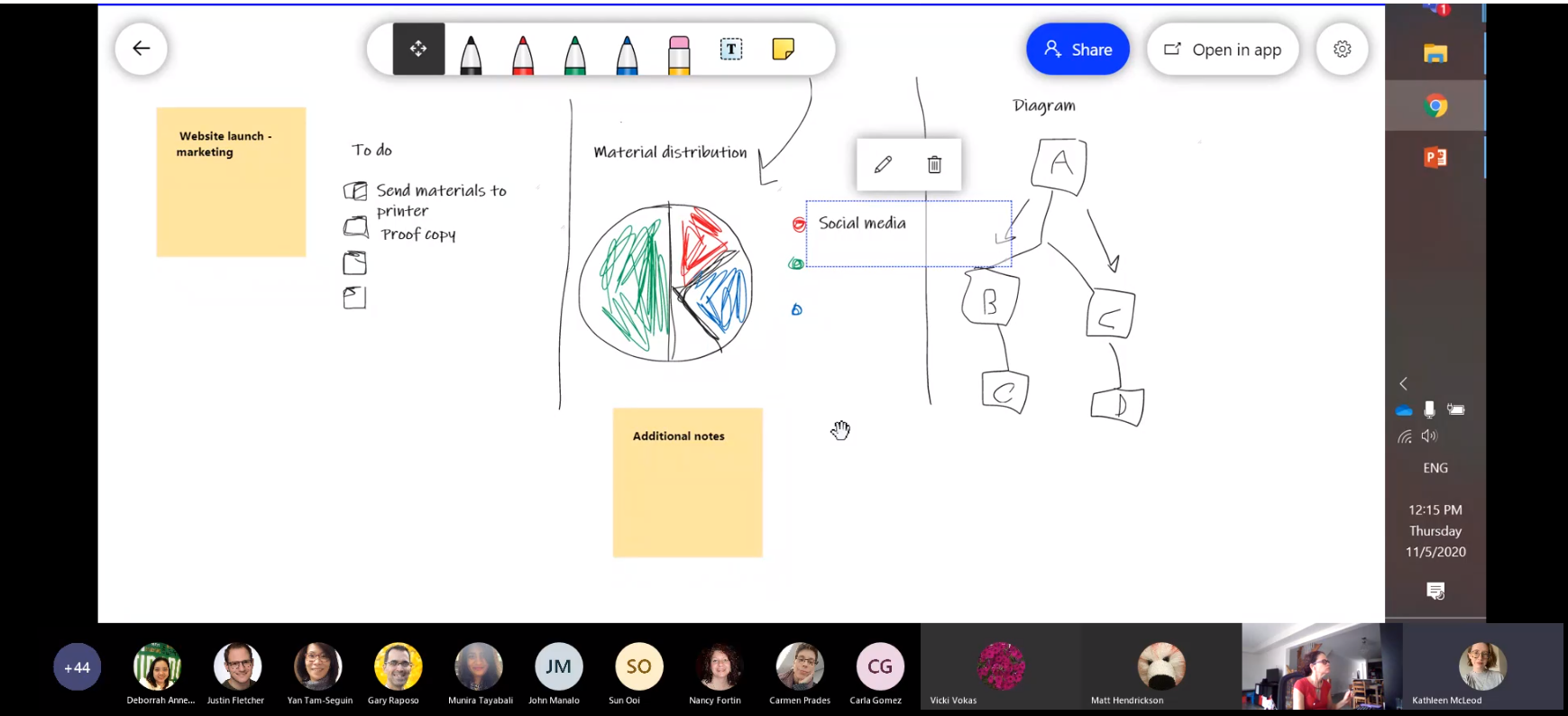Go back with the left arrow button
This screenshot has height=716, width=1568.
141,49
